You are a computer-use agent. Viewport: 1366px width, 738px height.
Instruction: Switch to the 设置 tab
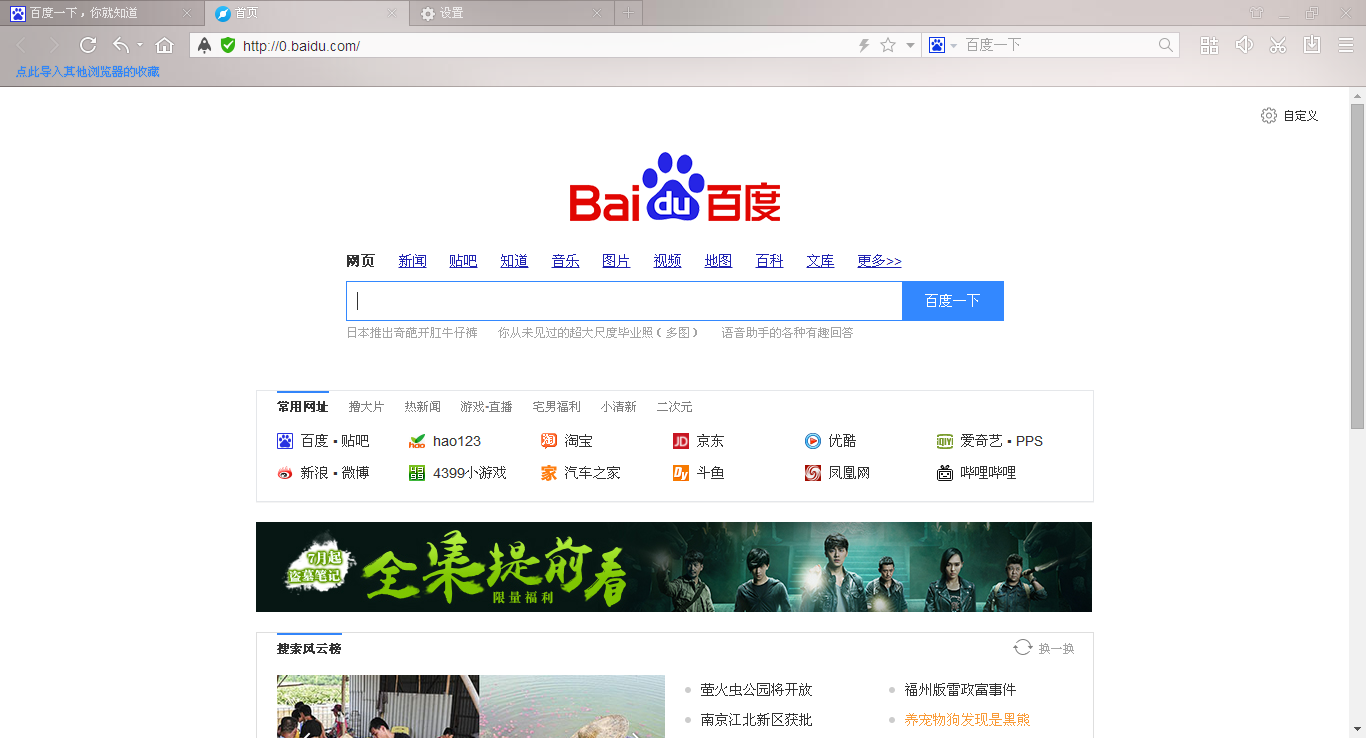pyautogui.click(x=512, y=13)
